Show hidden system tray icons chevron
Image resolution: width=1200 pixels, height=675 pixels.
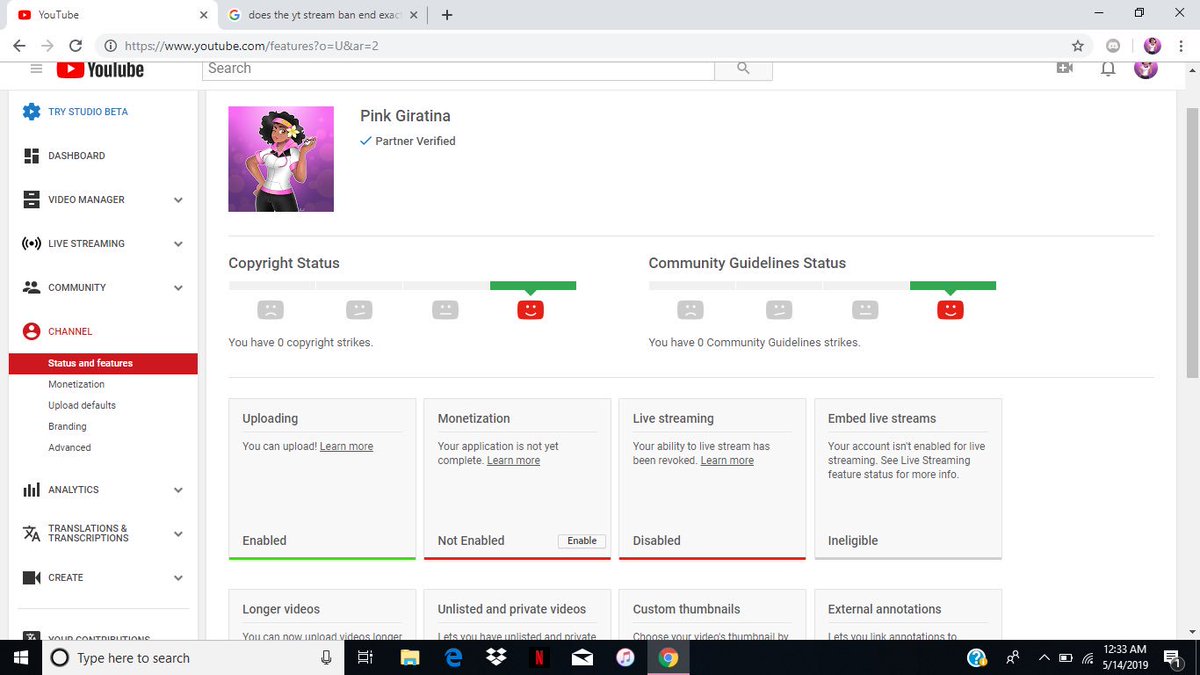[x=1043, y=658]
